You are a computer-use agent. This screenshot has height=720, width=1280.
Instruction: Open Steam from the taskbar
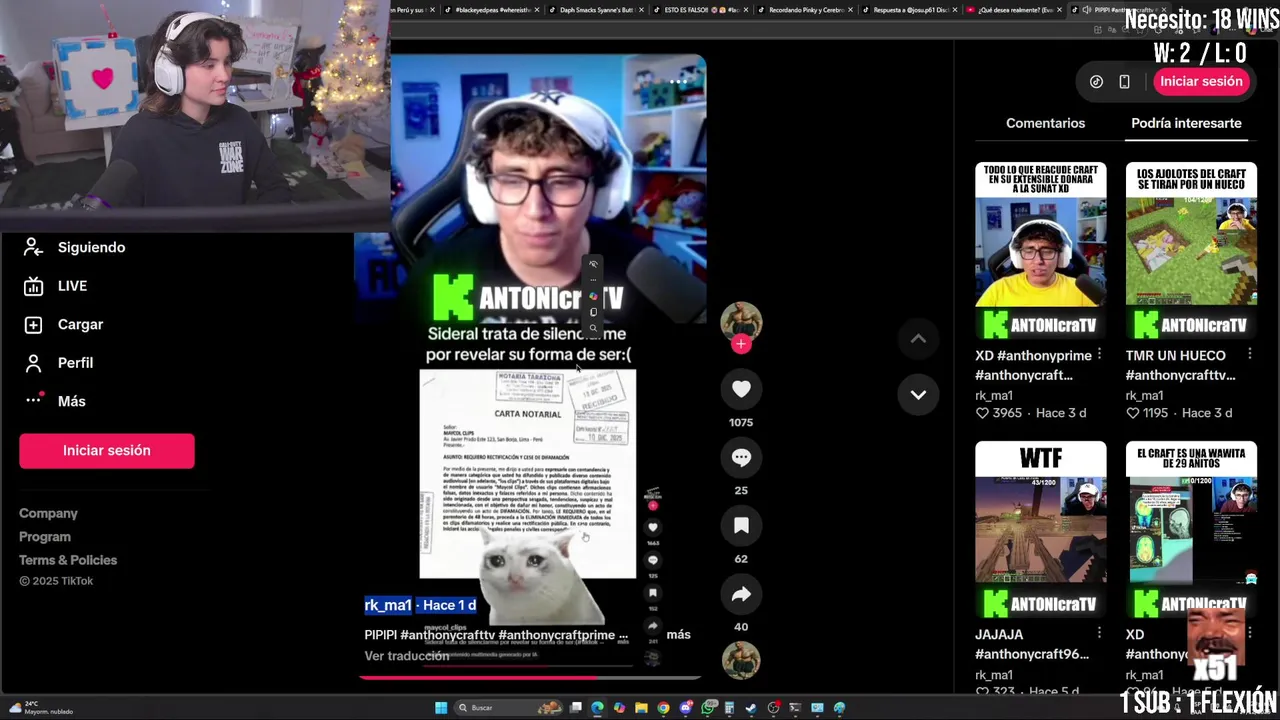751,708
